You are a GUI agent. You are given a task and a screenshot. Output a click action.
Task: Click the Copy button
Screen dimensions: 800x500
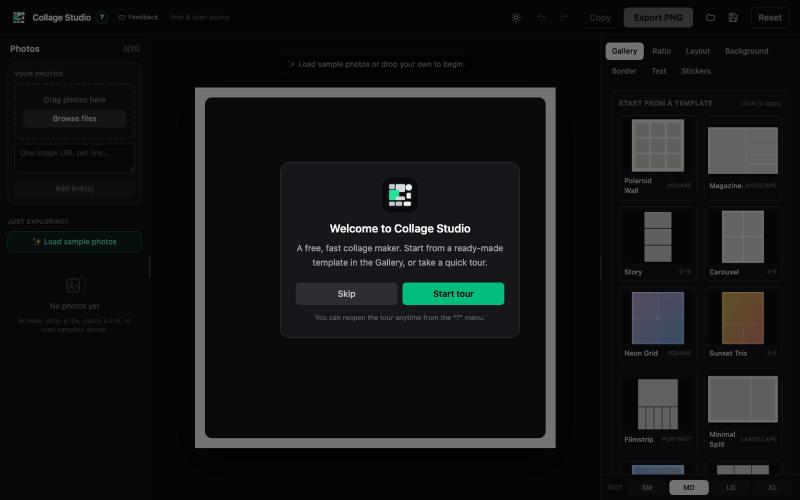[599, 17]
